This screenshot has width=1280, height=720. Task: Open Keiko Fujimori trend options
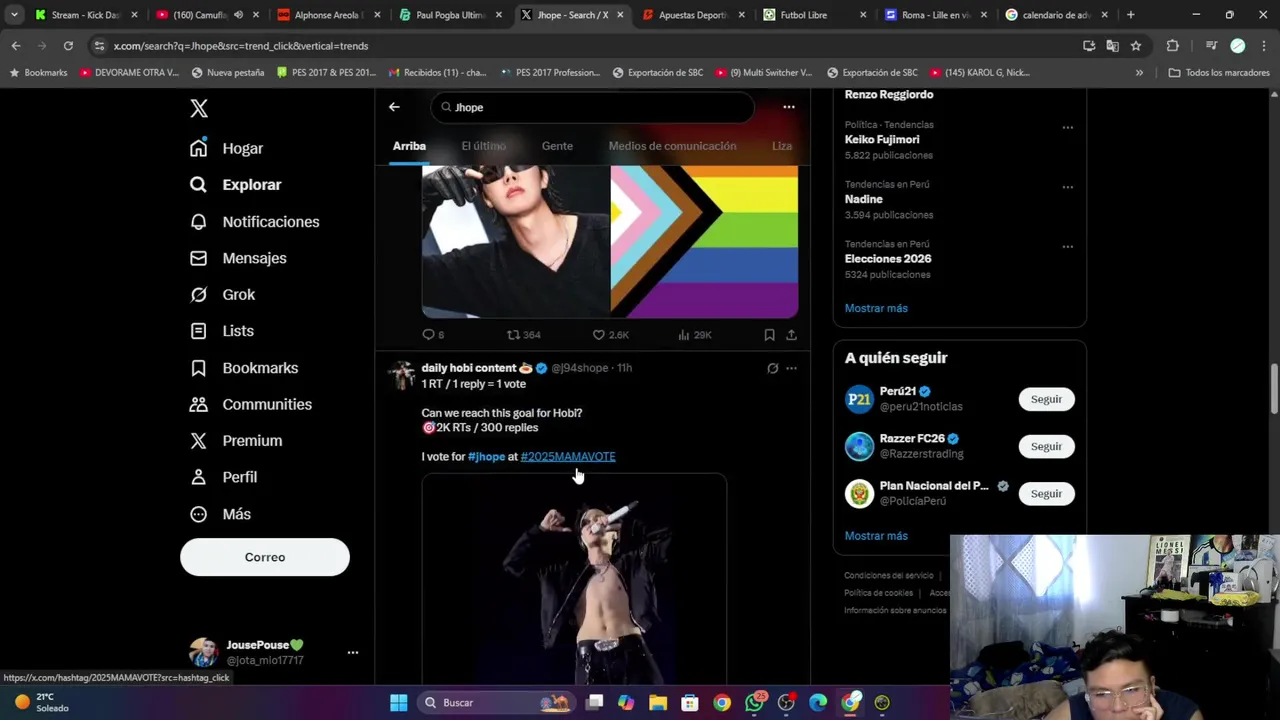[x=1067, y=127]
